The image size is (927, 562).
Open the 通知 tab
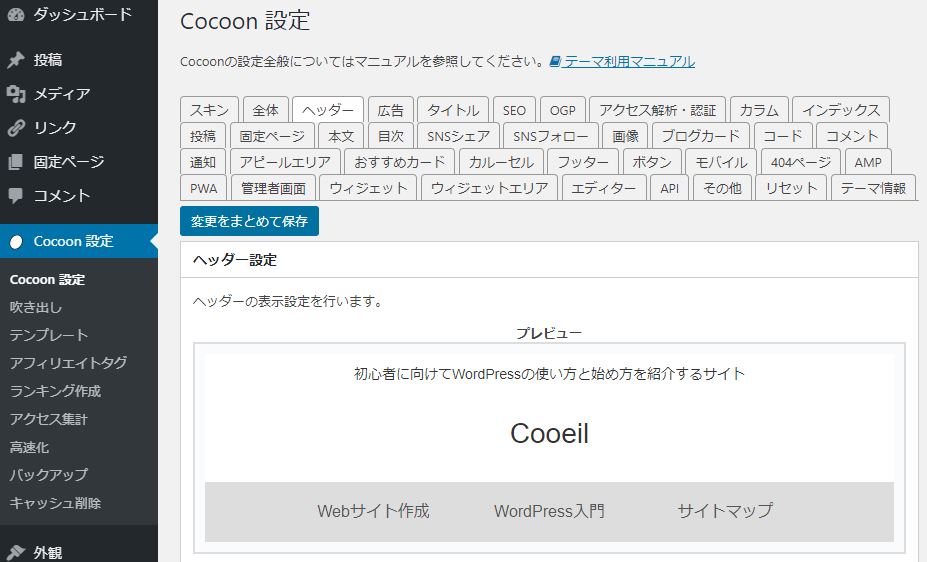(203, 162)
